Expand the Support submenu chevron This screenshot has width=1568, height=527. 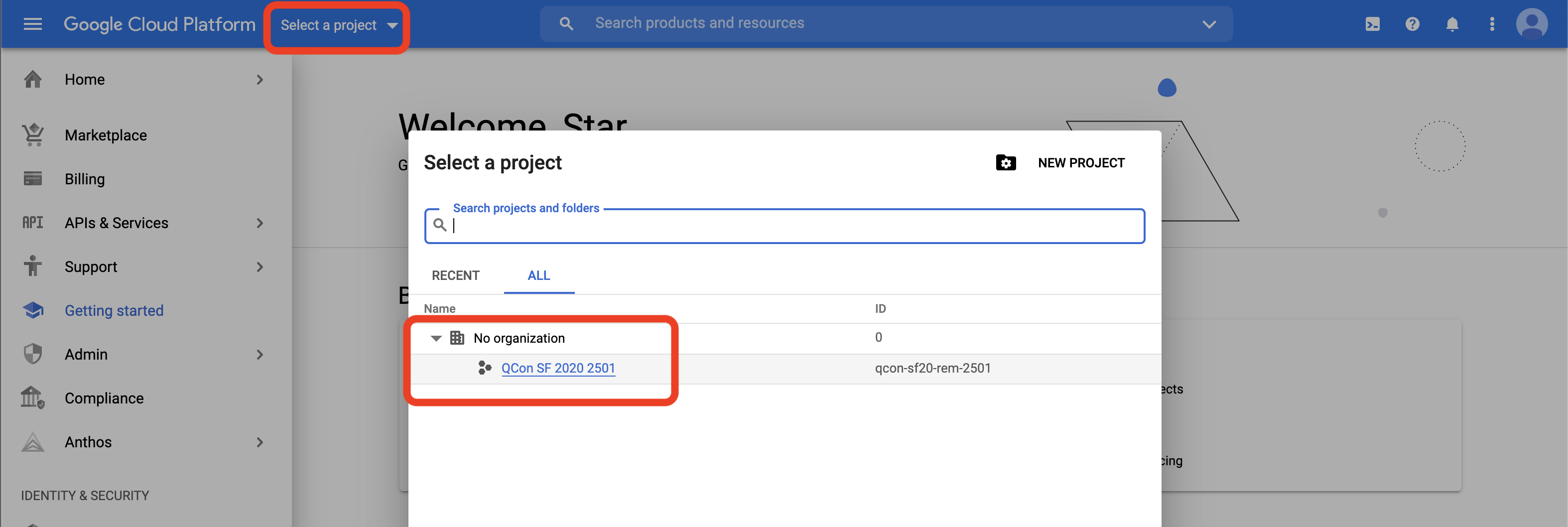(x=260, y=267)
